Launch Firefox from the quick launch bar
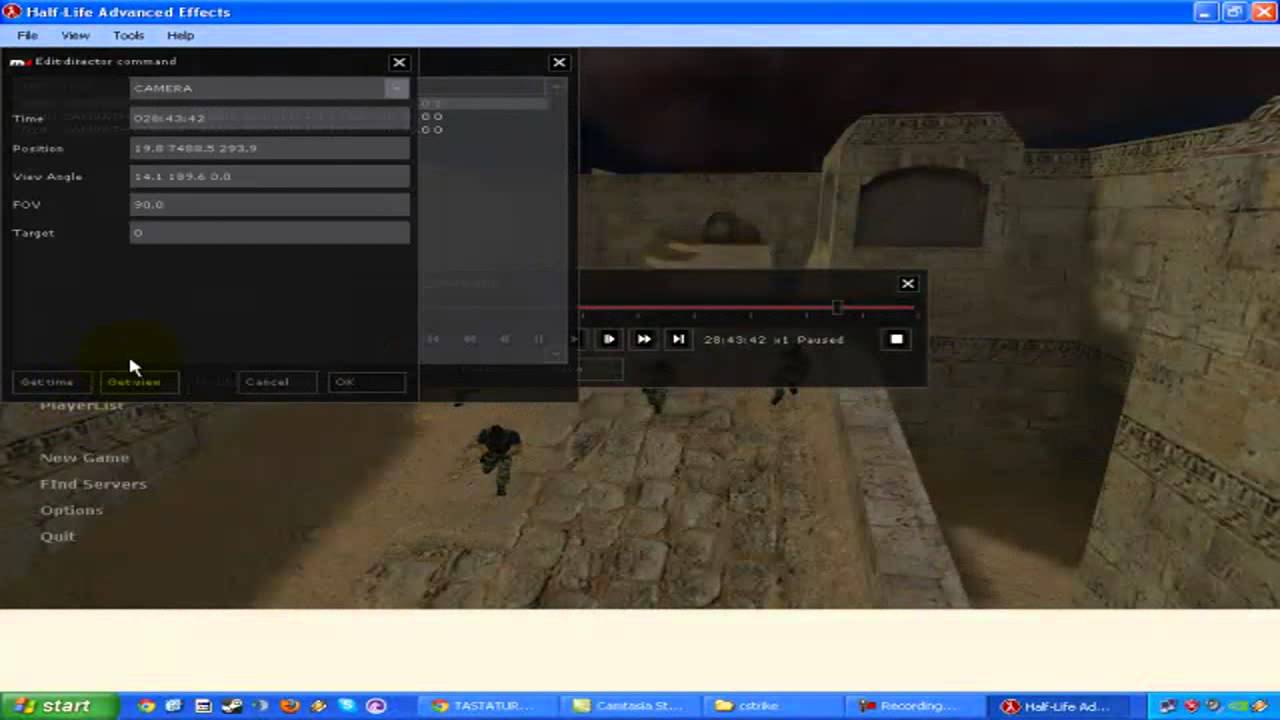 click(289, 706)
